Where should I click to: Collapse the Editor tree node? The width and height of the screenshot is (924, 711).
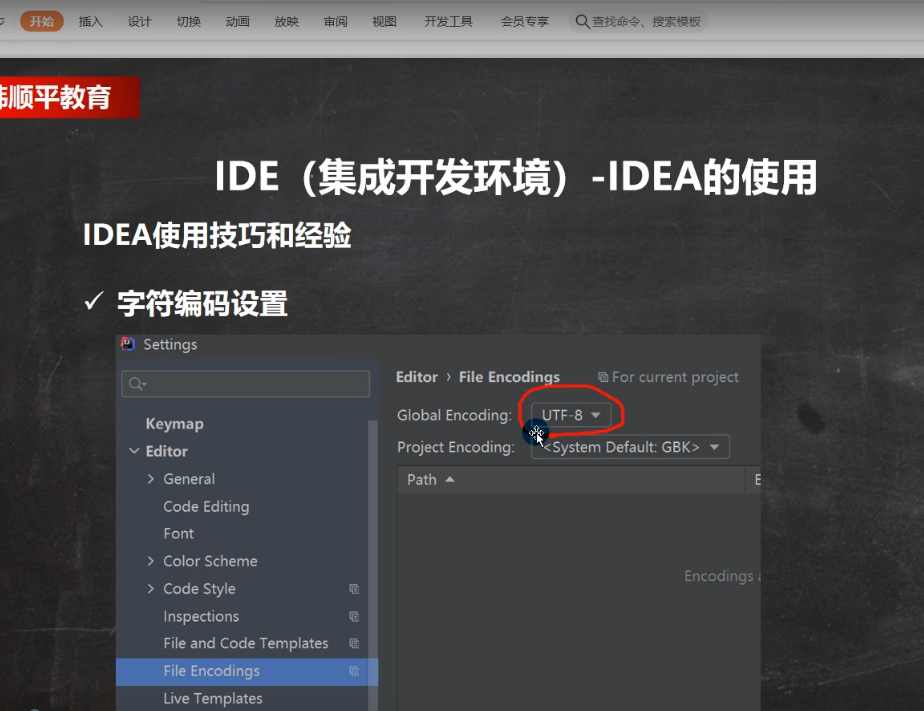coord(134,451)
